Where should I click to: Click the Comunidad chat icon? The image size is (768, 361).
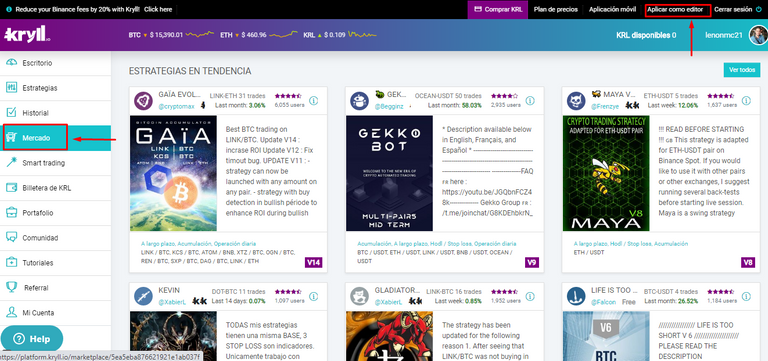pos(11,238)
